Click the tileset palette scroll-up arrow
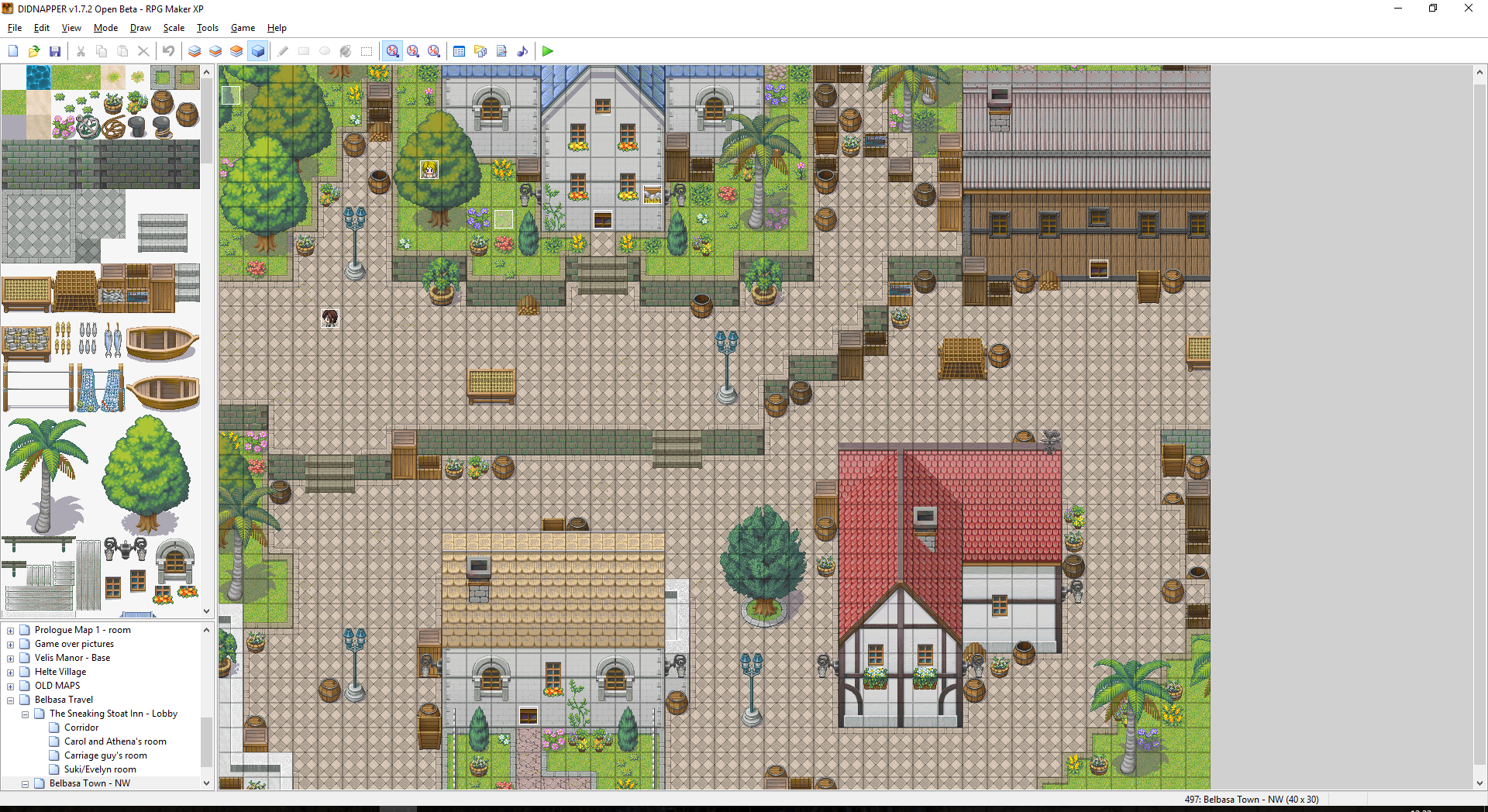The height and width of the screenshot is (812, 1488). click(x=207, y=71)
